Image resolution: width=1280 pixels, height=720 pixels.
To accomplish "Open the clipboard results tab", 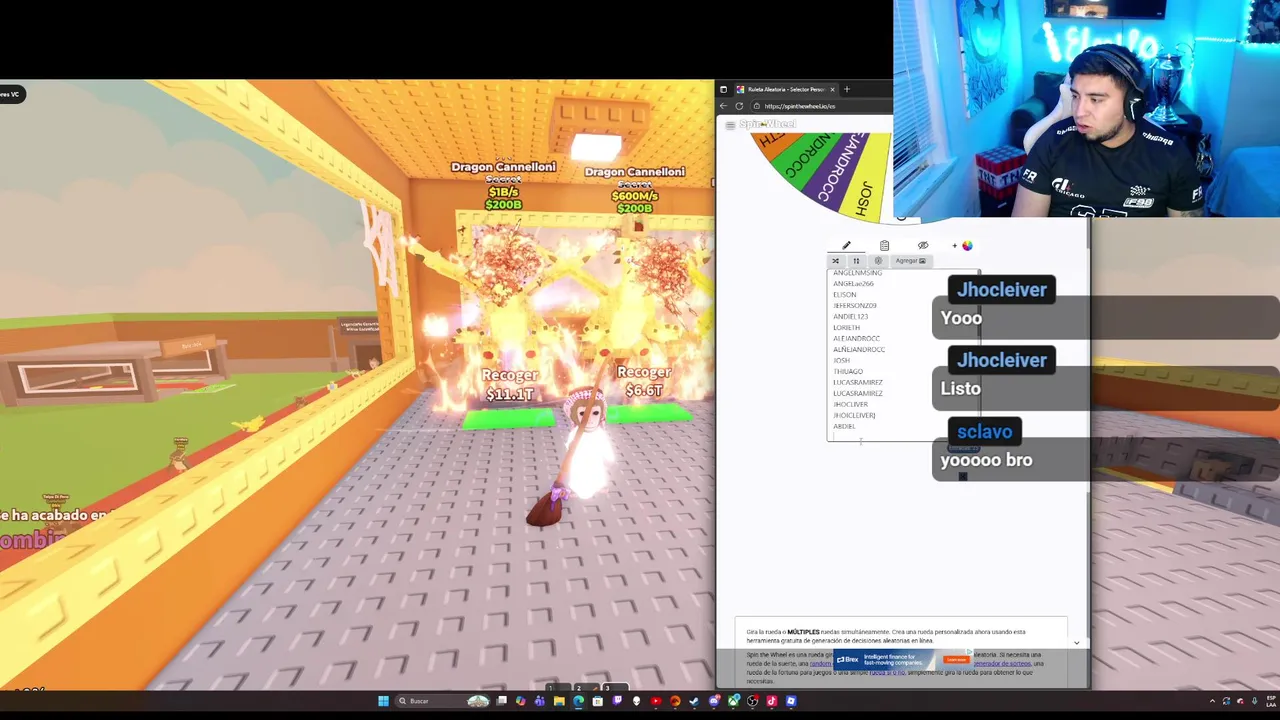I will coord(884,245).
